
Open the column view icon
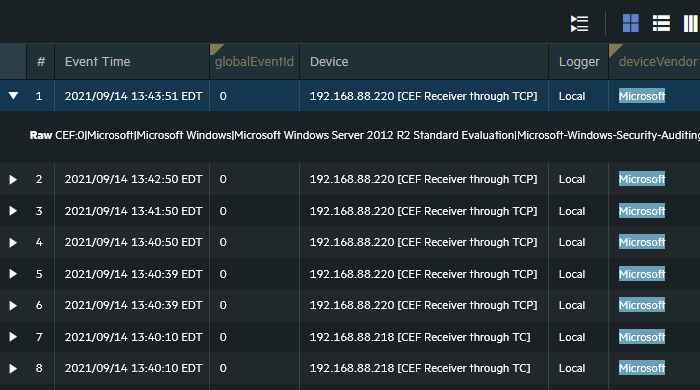click(691, 23)
